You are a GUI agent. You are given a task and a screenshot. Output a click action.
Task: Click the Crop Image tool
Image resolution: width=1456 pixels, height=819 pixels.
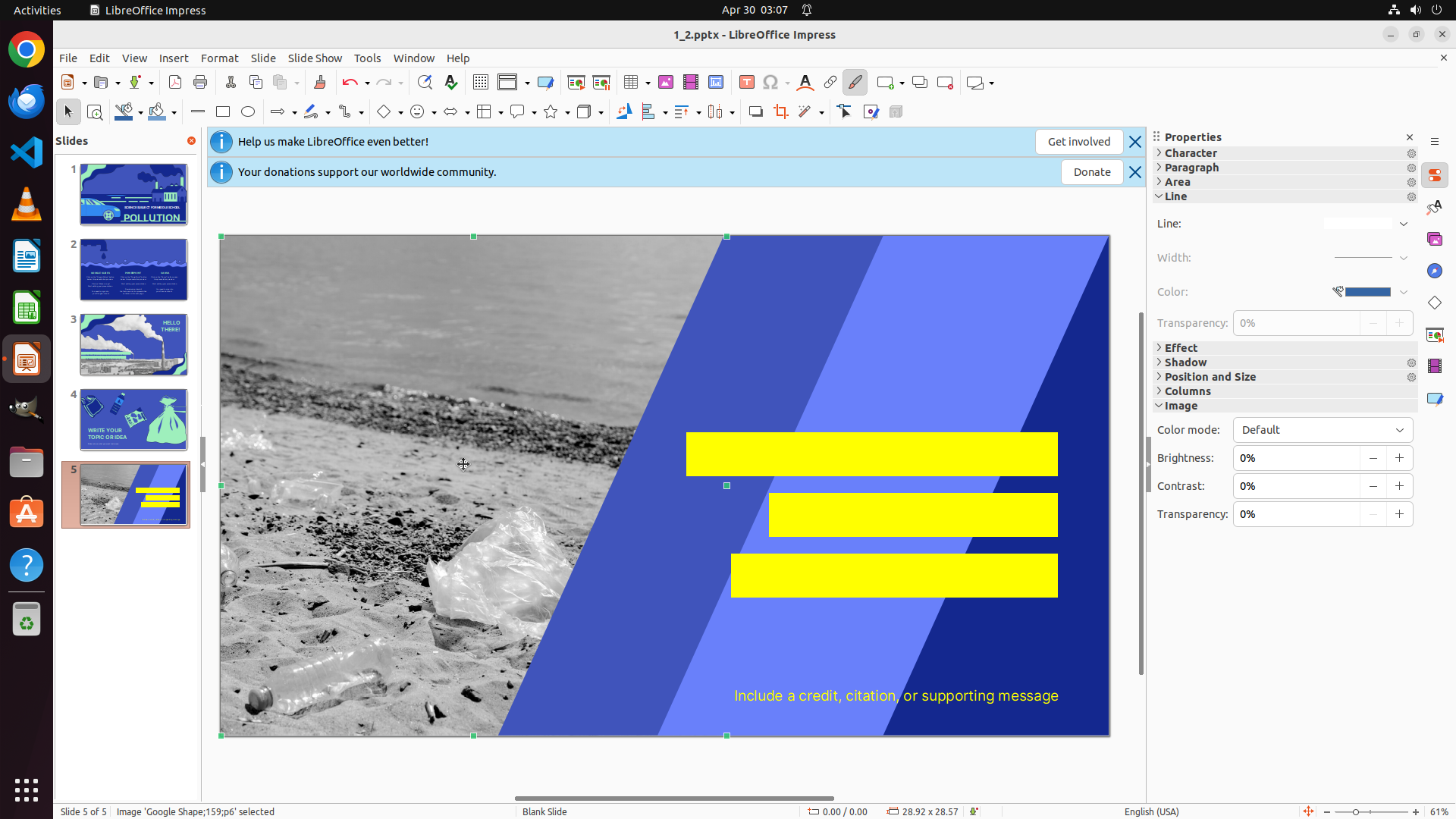click(781, 112)
